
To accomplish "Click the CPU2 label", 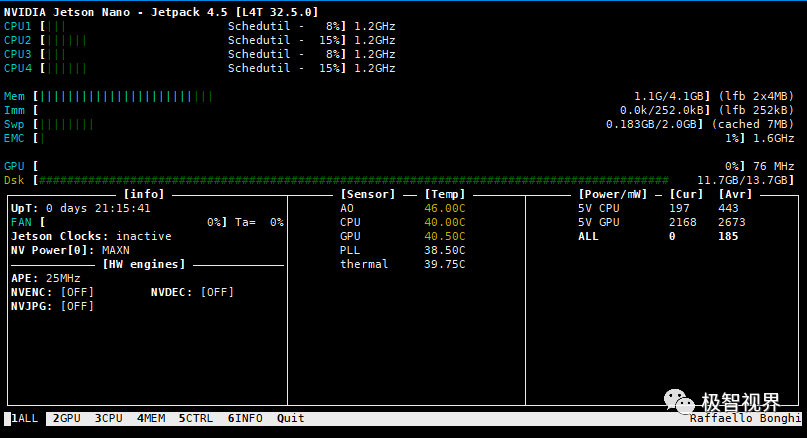I will [x=17, y=40].
